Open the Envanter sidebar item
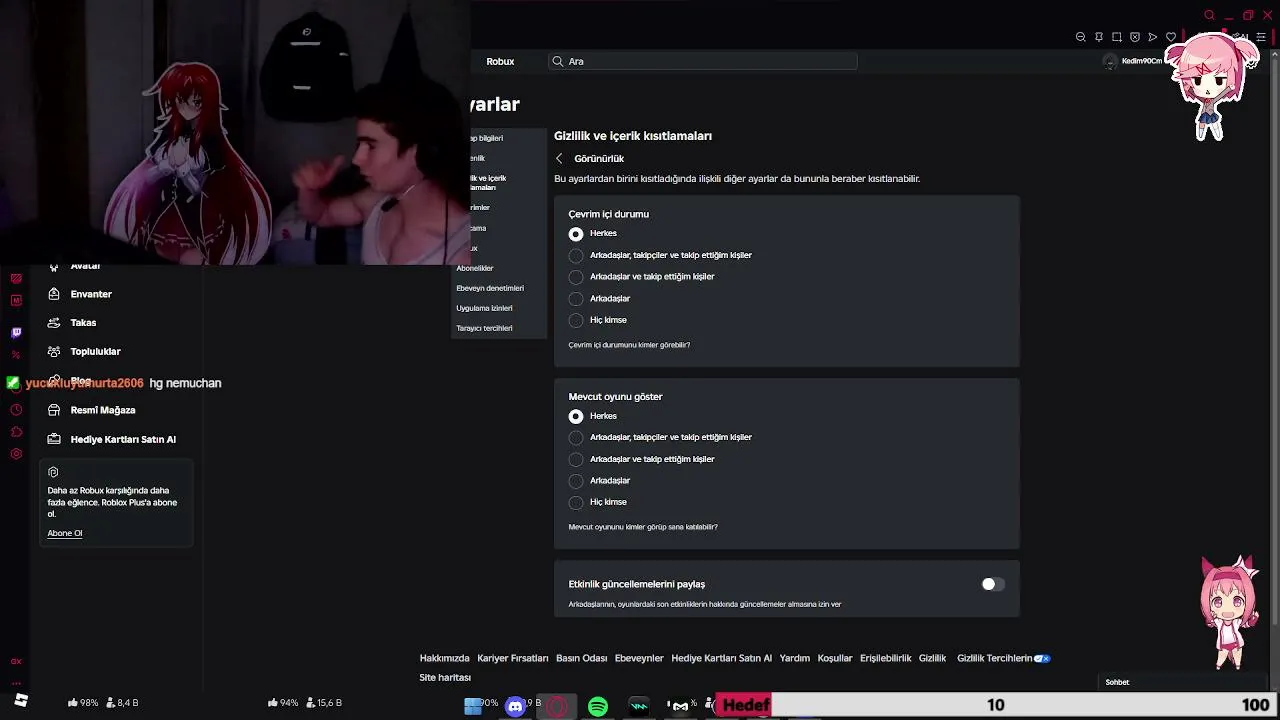 pyautogui.click(x=91, y=294)
